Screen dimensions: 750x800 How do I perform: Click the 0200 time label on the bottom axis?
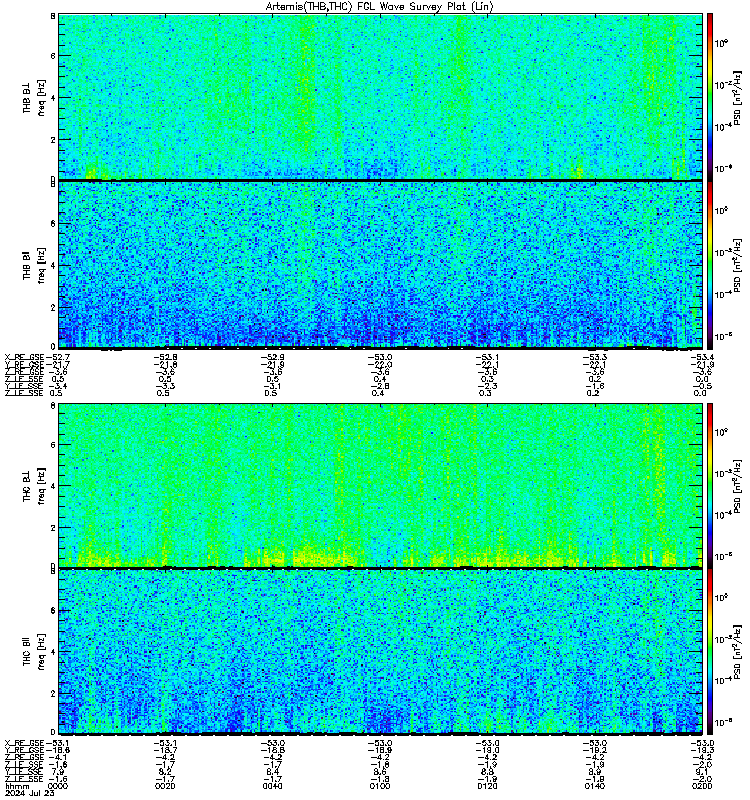[x=702, y=786]
